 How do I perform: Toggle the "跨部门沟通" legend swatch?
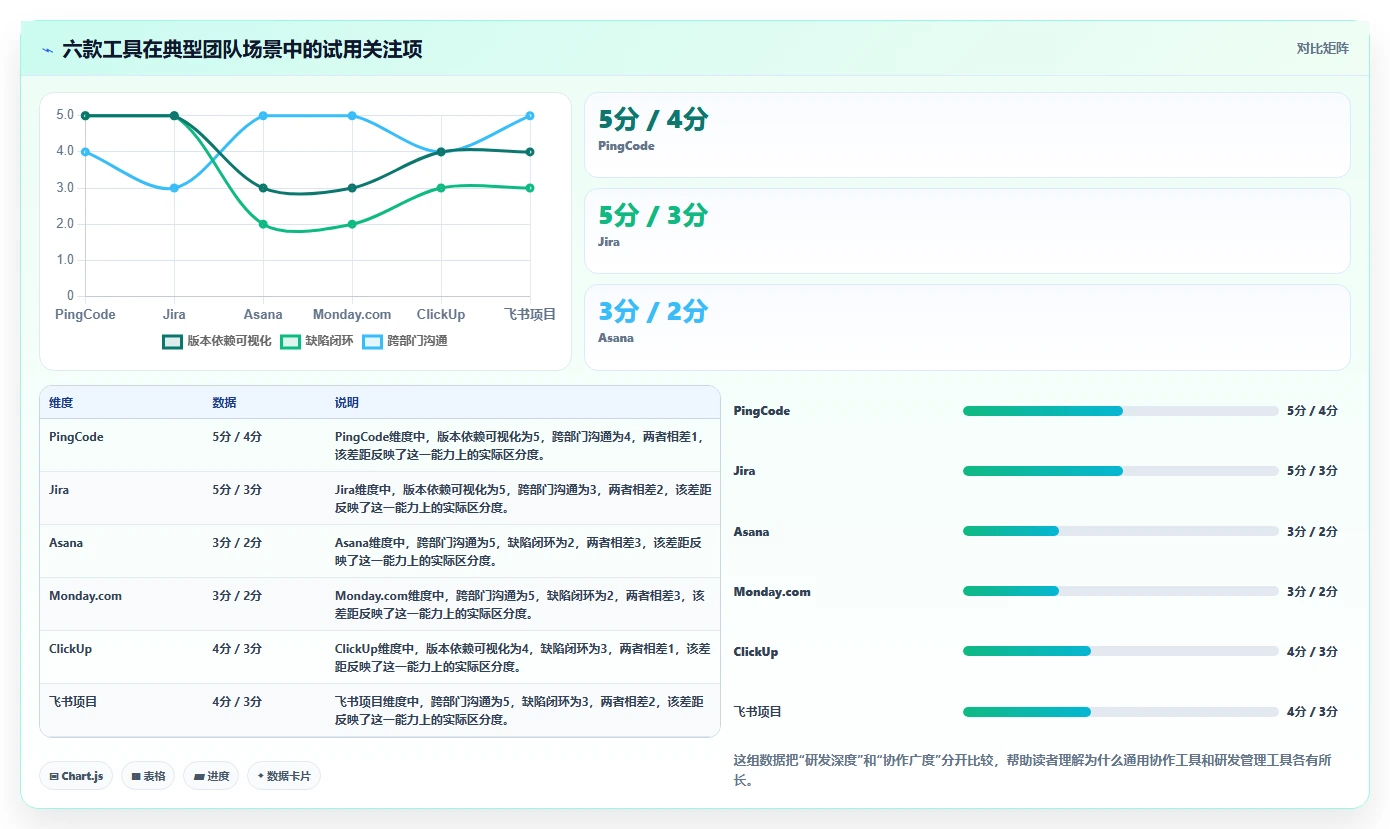coord(372,341)
